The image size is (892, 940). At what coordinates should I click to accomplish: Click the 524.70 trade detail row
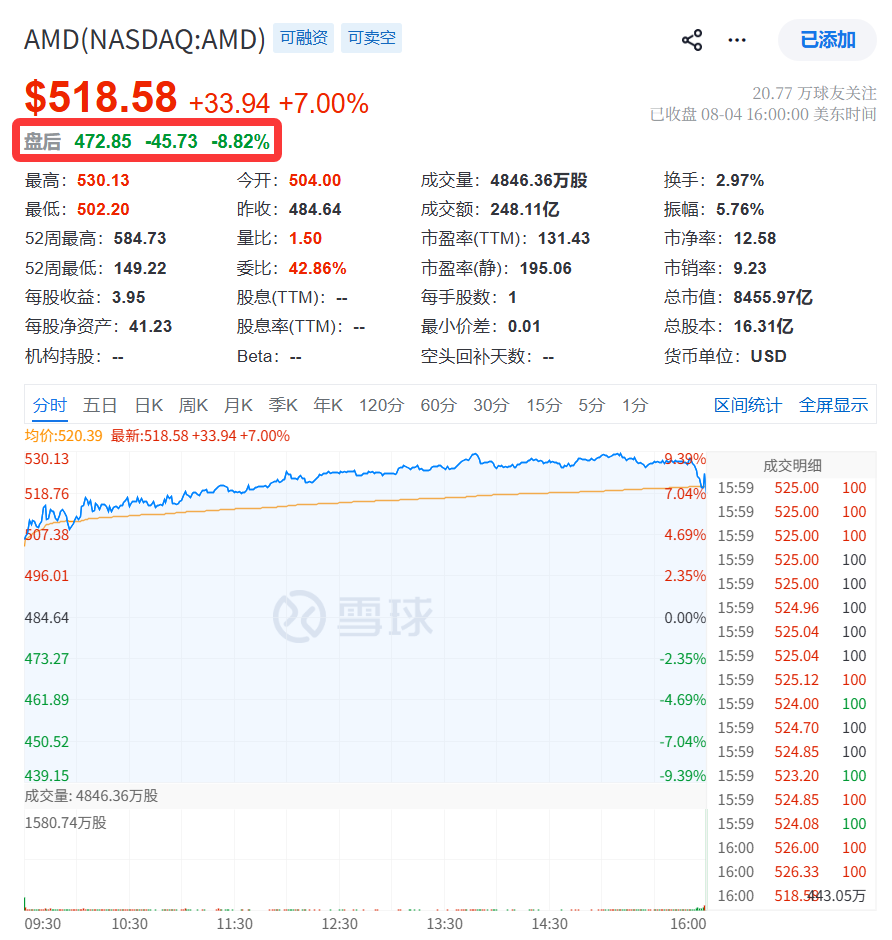(x=791, y=728)
